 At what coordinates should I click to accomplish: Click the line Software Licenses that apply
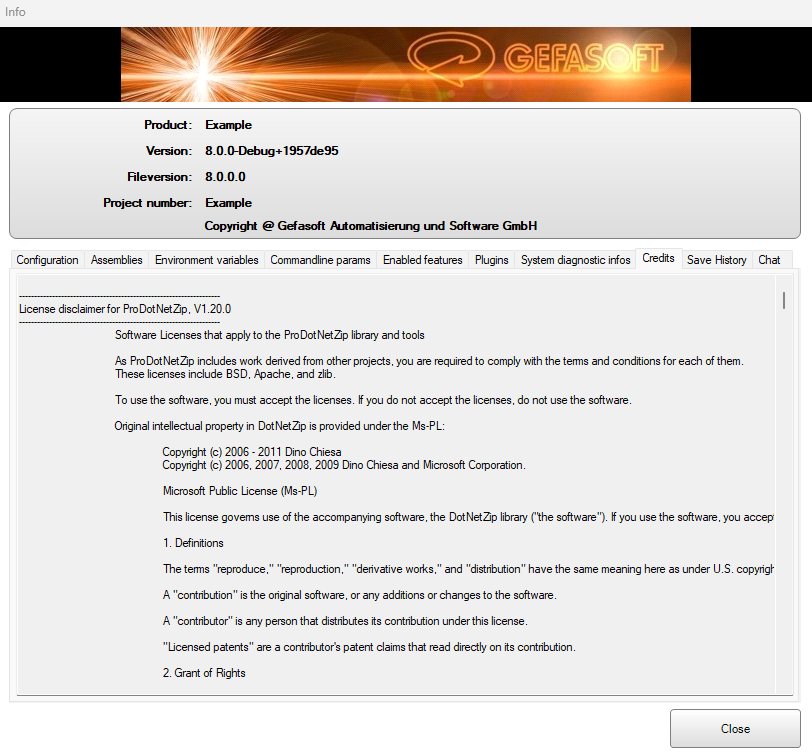(x=270, y=335)
